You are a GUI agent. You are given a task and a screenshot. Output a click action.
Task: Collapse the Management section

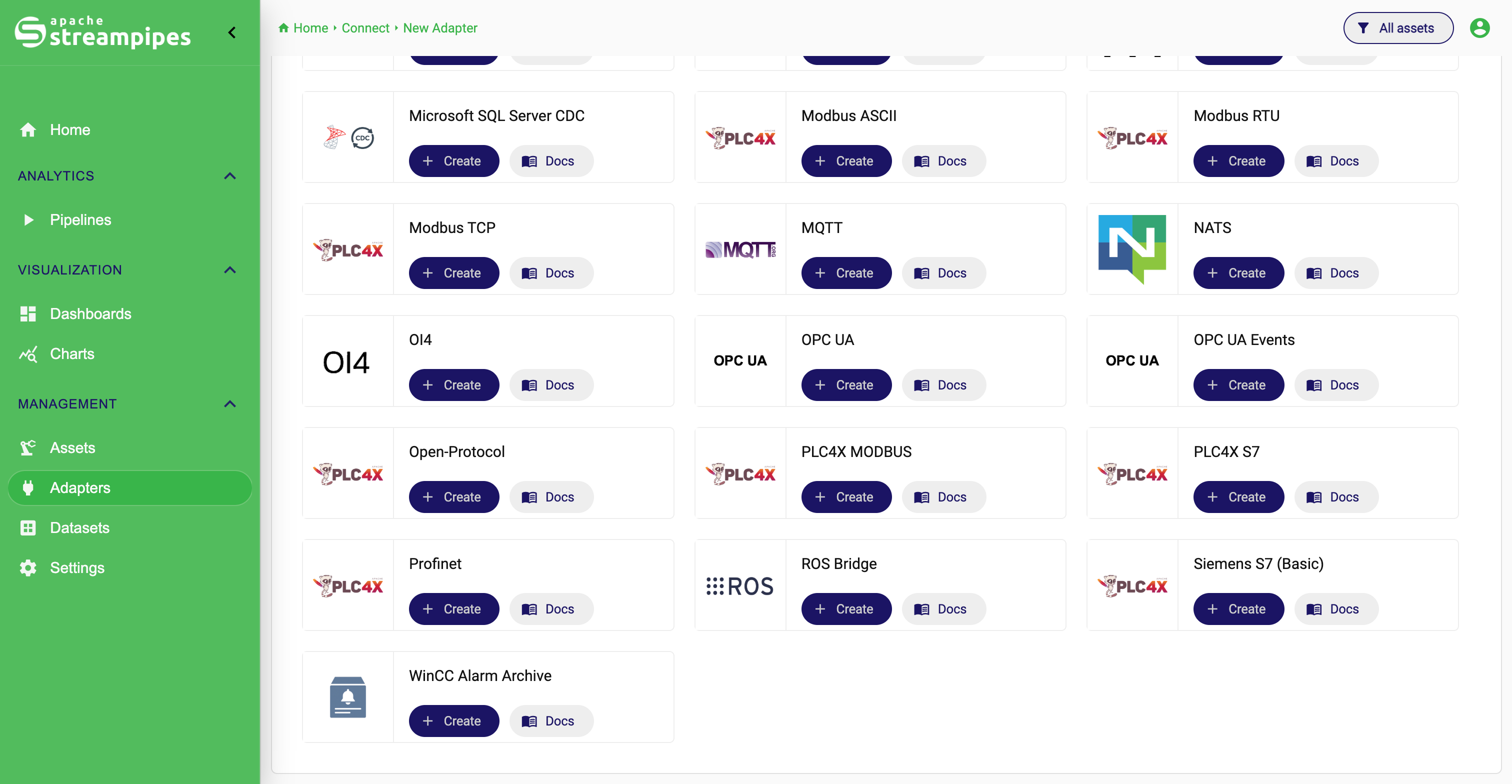230,403
